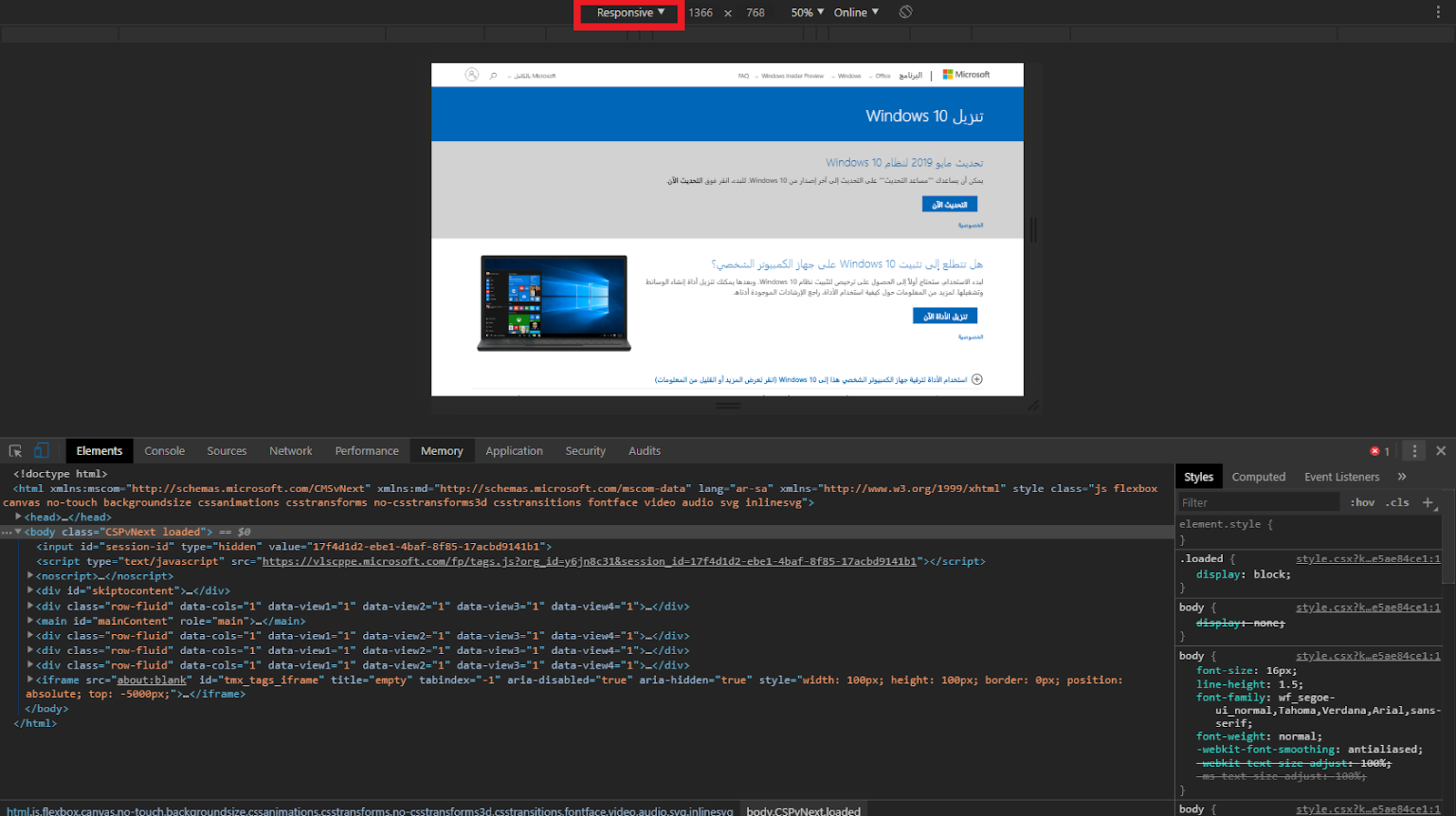Image resolution: width=1456 pixels, height=816 pixels.
Task: Expand the skiptocontent div node
Action: coord(30,590)
